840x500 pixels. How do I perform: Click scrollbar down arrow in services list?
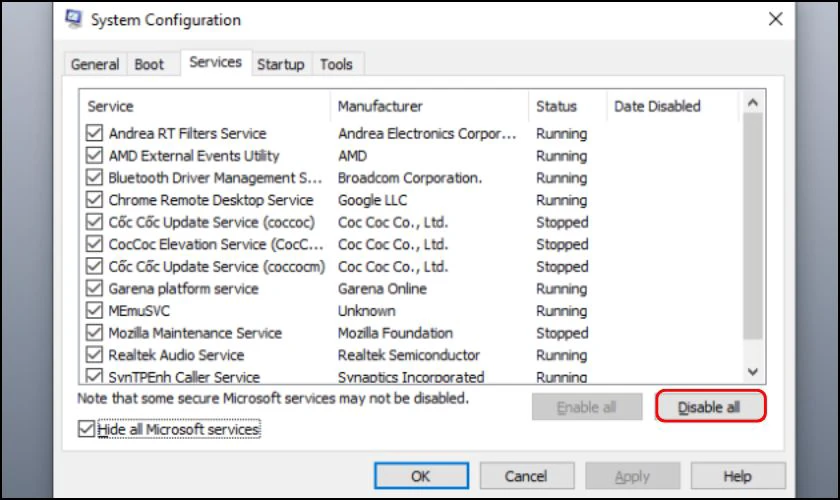753,371
